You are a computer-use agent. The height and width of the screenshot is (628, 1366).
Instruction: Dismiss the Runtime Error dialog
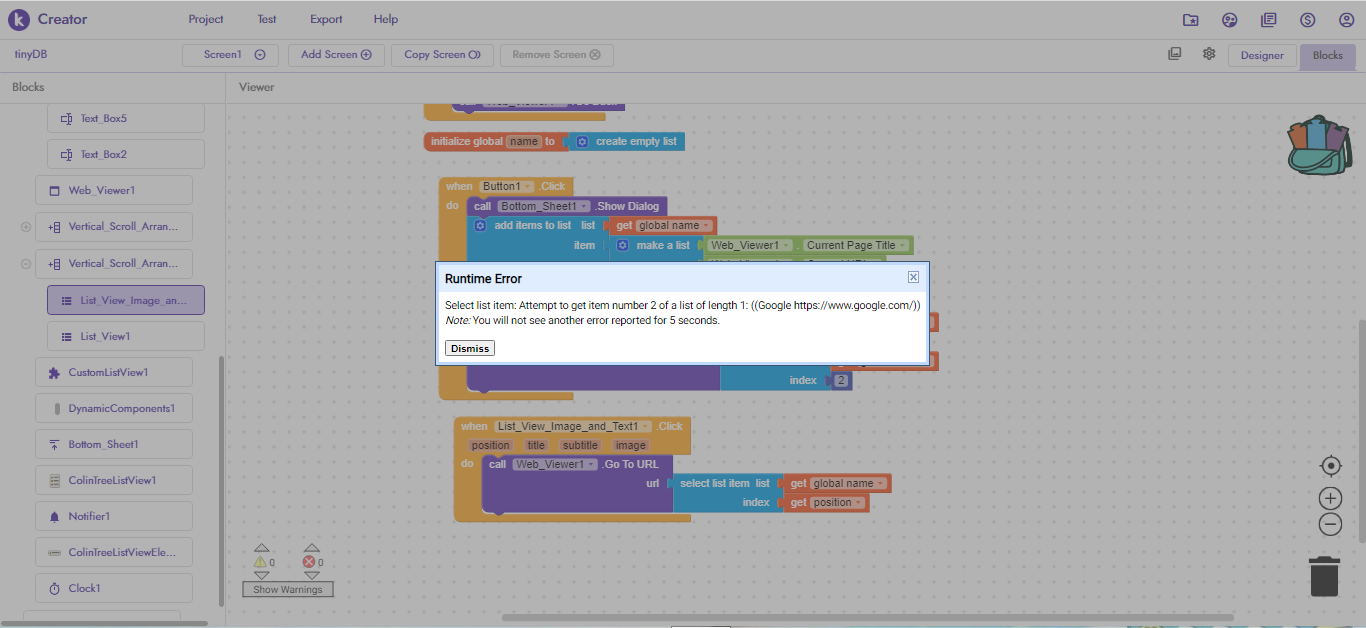point(470,348)
